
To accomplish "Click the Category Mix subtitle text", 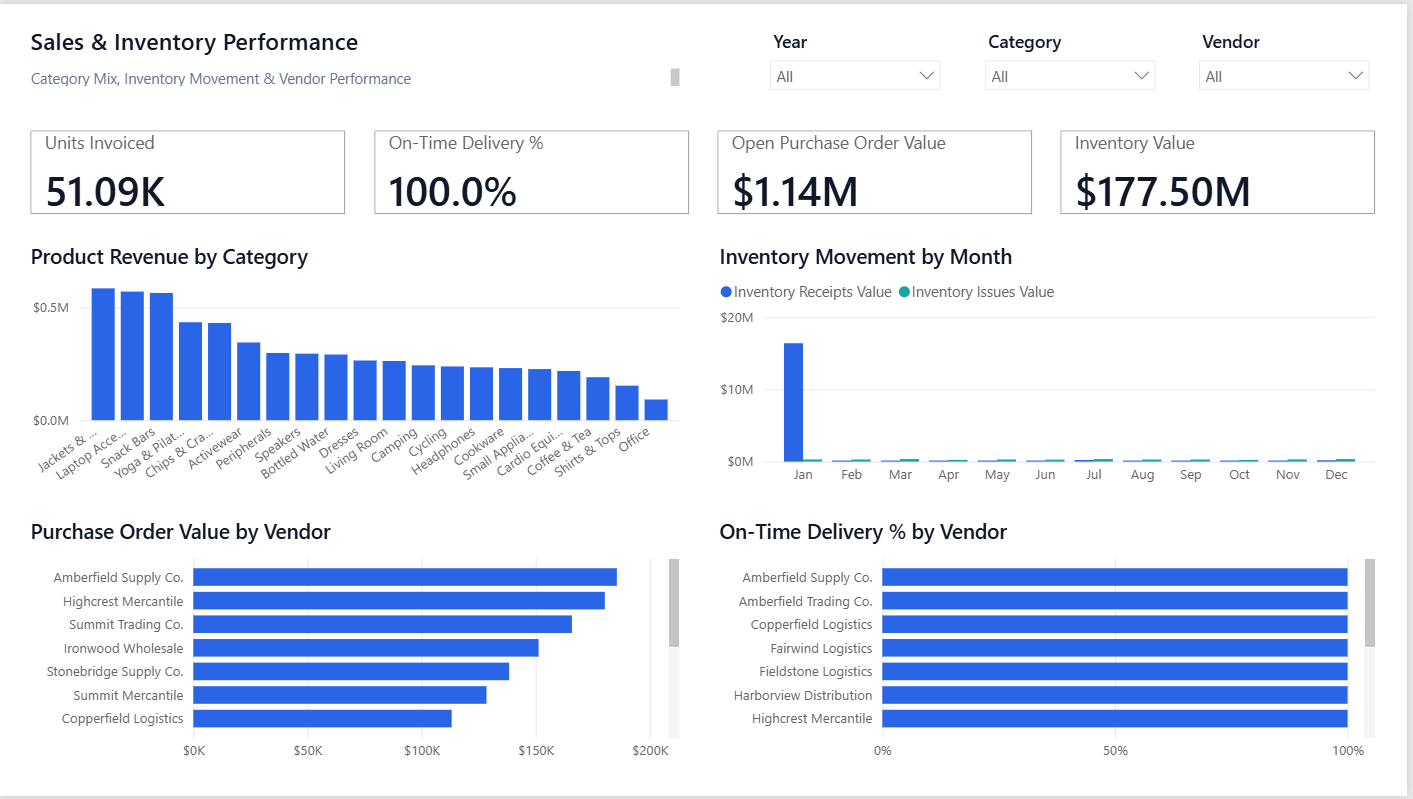I will pyautogui.click(x=221, y=79).
